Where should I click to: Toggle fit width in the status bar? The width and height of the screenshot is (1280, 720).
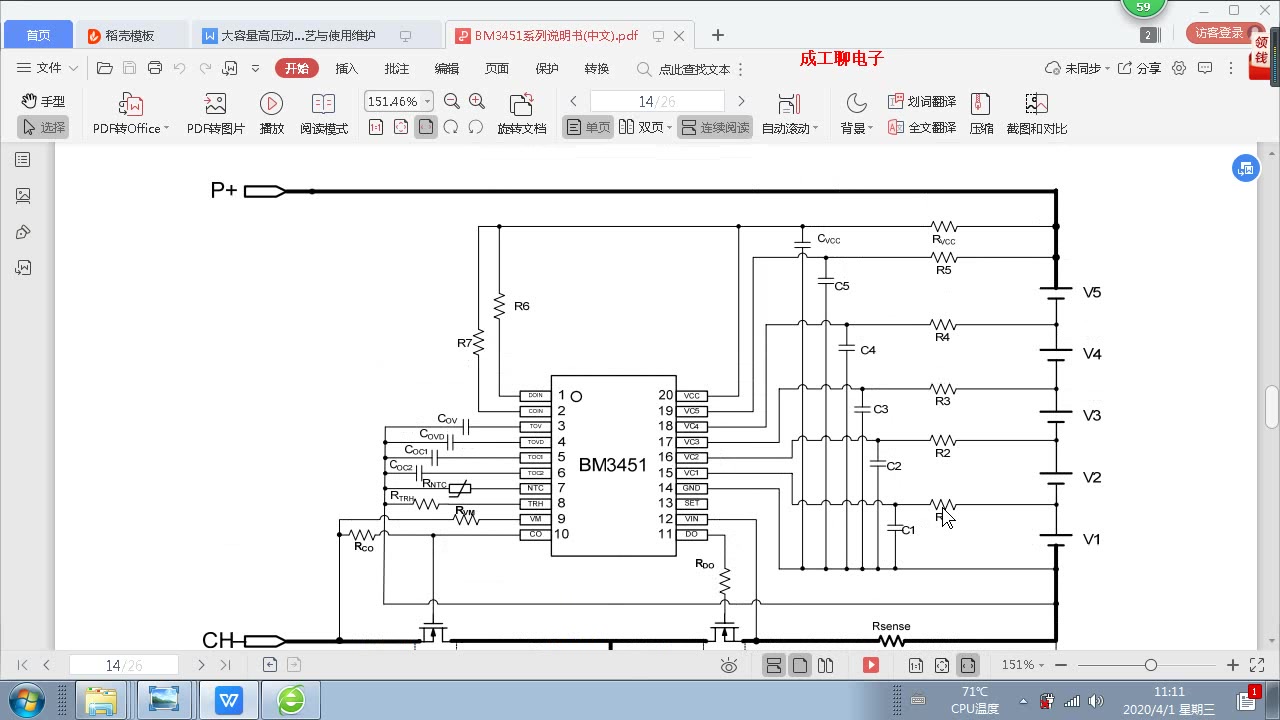(968, 665)
